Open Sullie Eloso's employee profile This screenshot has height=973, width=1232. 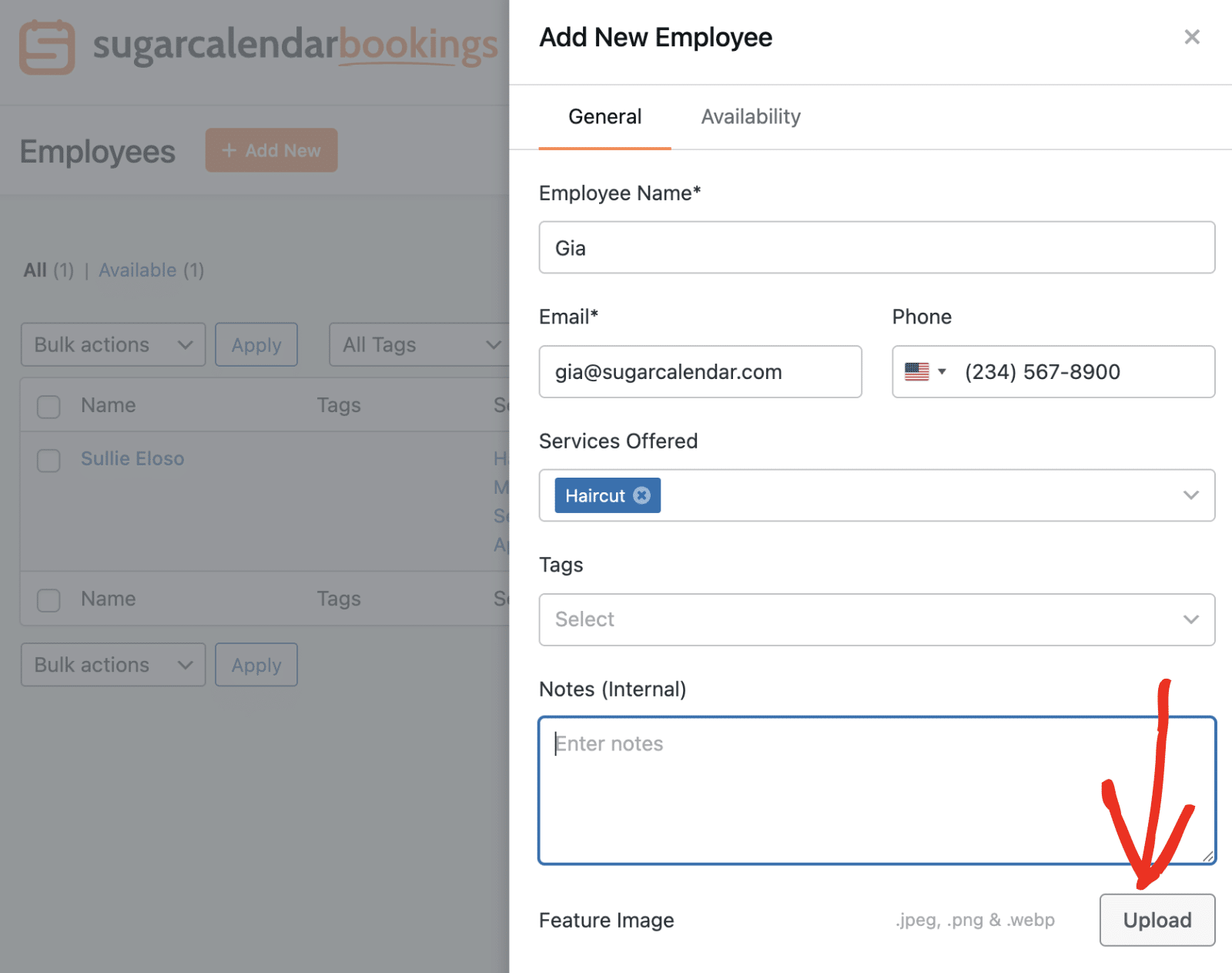coord(132,458)
